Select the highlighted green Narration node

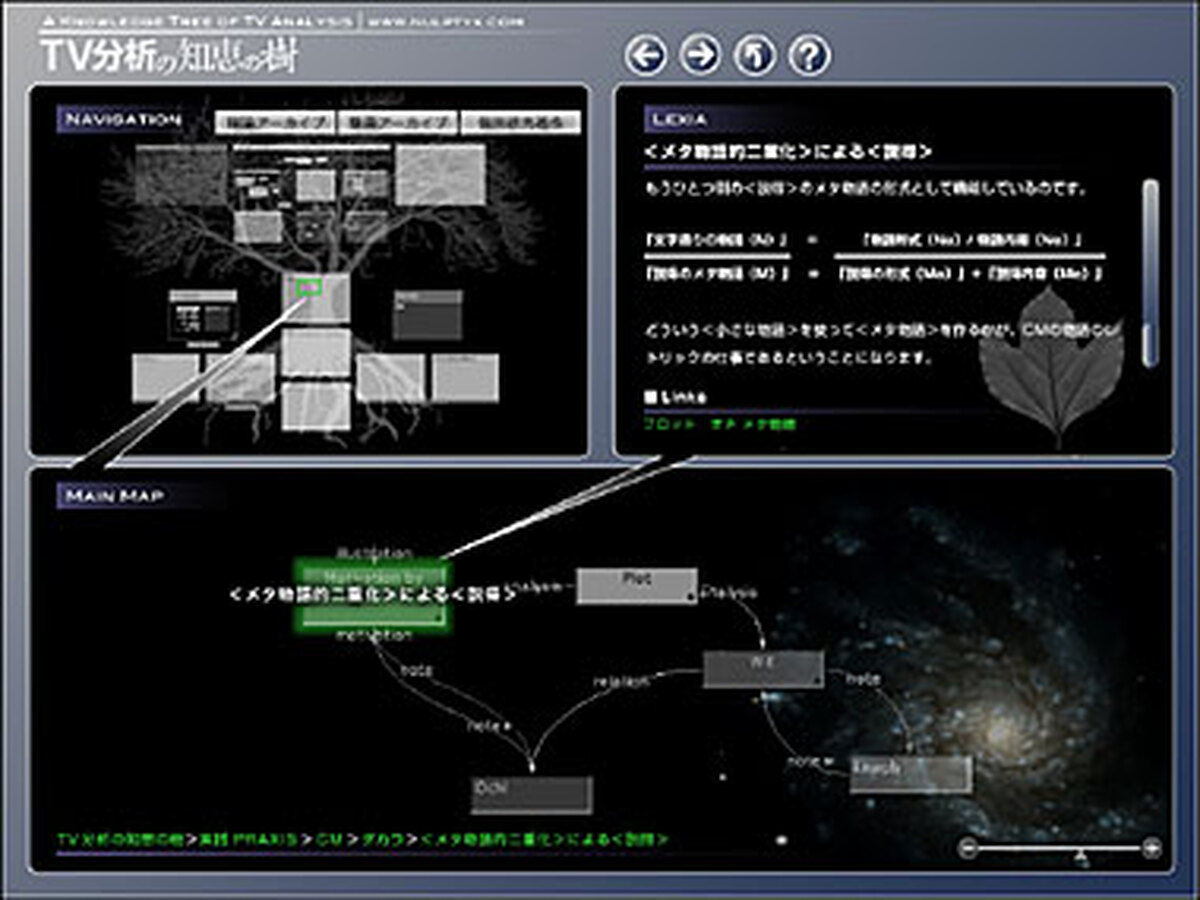[x=373, y=595]
